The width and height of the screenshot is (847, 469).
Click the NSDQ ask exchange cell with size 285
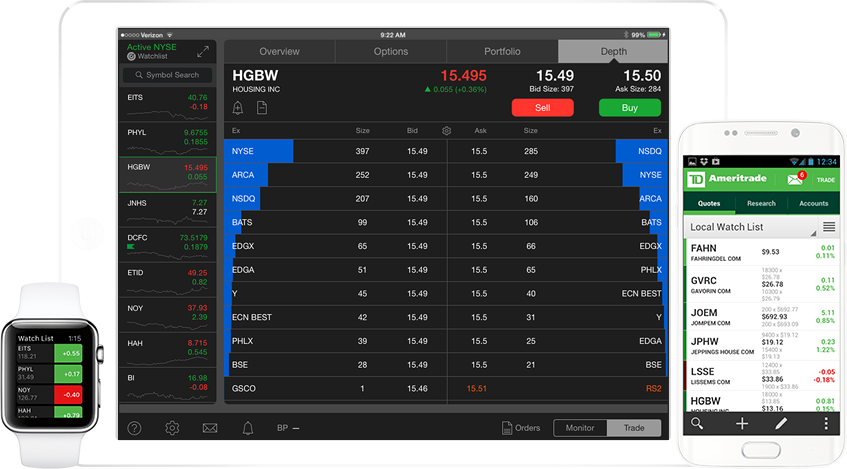tap(642, 151)
